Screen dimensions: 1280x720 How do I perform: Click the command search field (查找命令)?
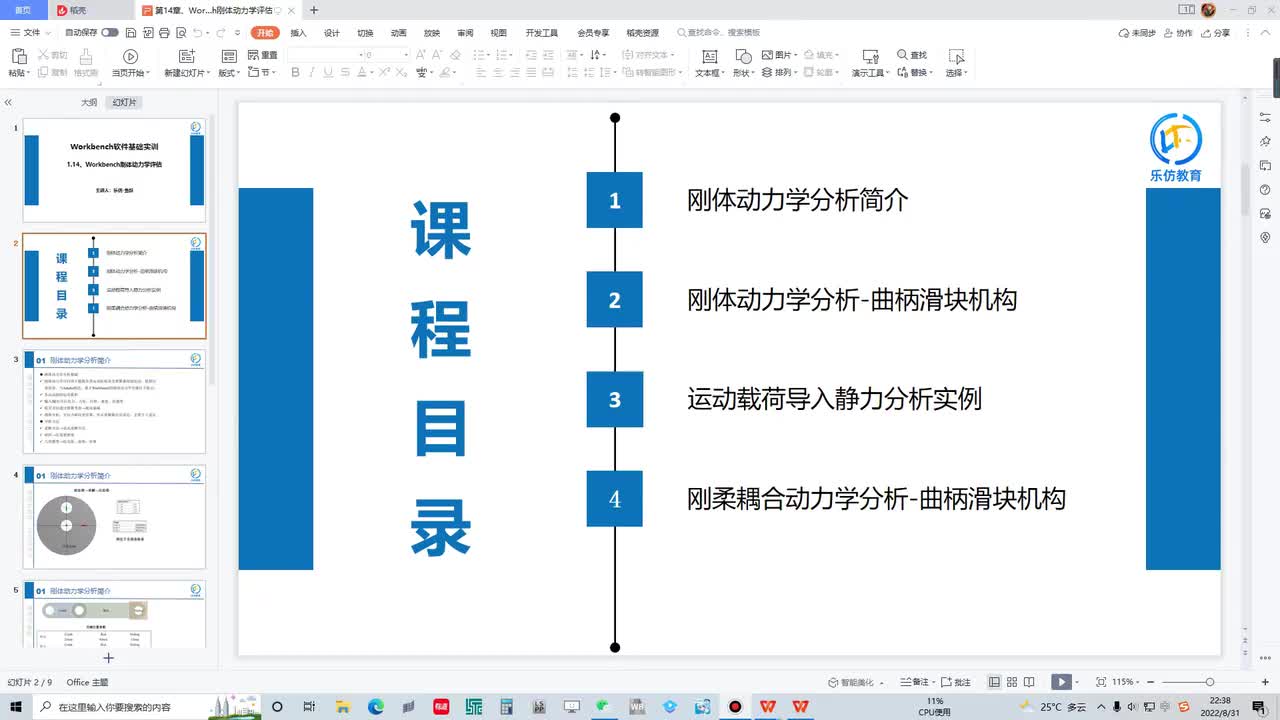click(x=718, y=33)
